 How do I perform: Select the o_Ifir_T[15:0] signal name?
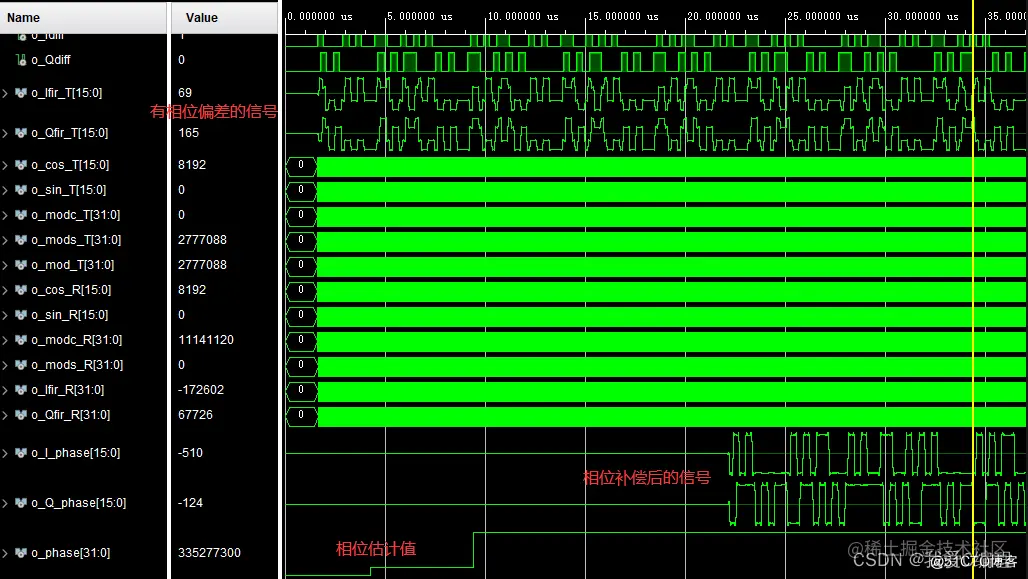pos(66,93)
